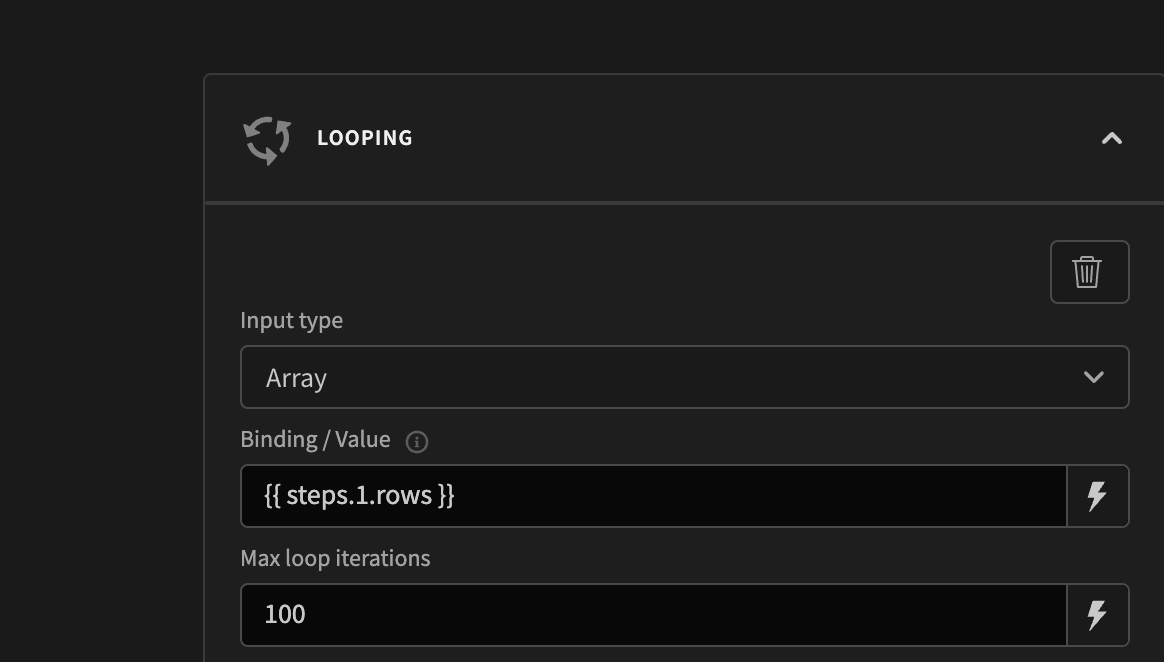Enable the fx bolt on the rows binding field
The height and width of the screenshot is (662, 1164).
pyautogui.click(x=1097, y=495)
